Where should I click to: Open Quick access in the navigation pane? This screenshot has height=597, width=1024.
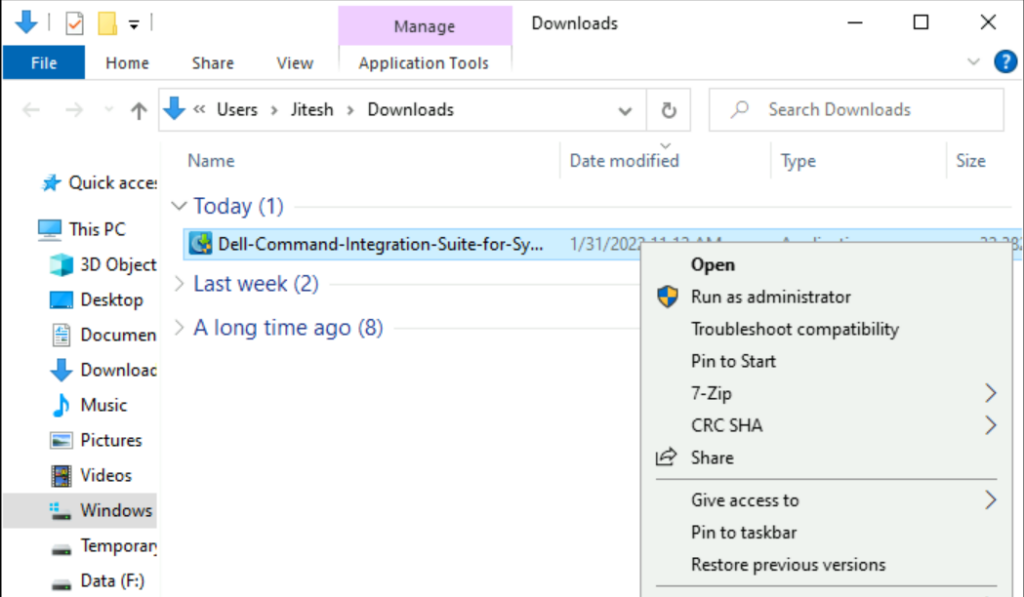pos(98,183)
